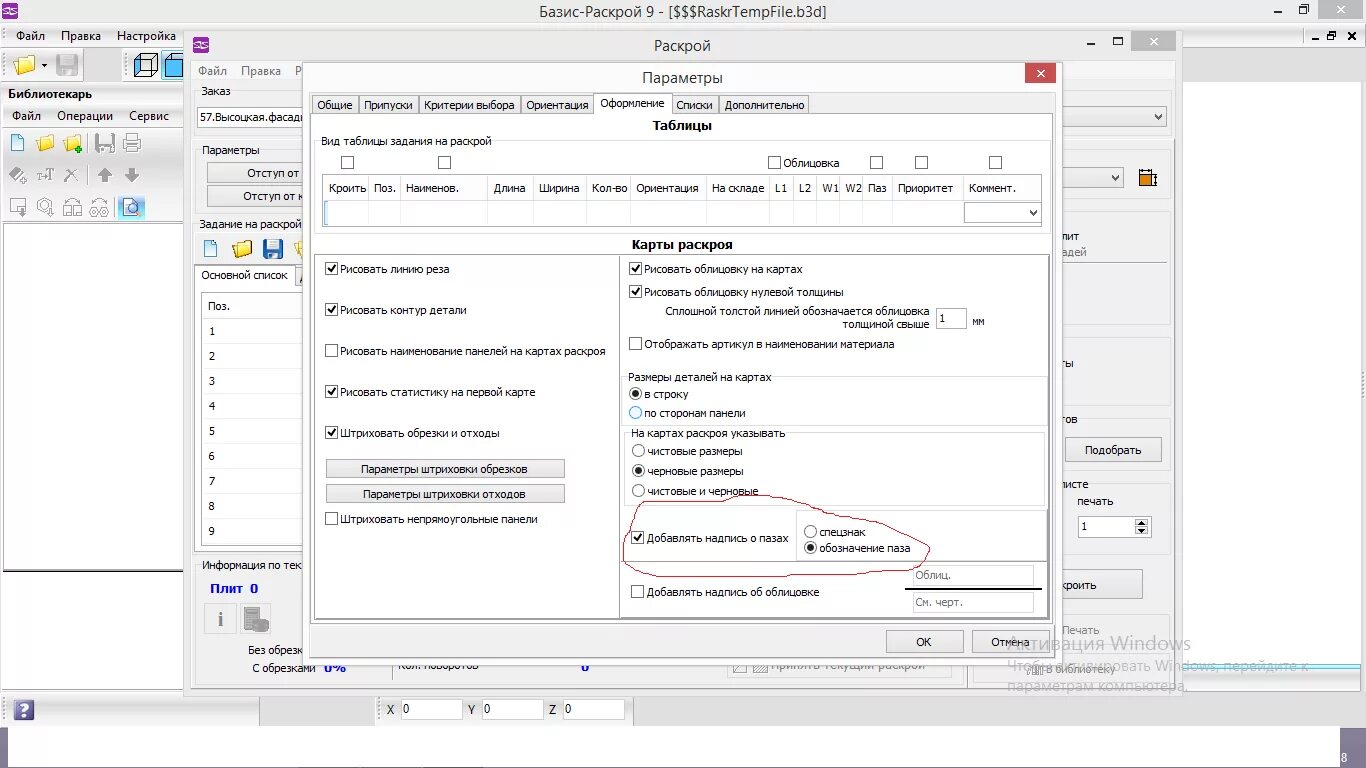
Task: Click blue save diskette in Раскрой window
Action: click(x=272, y=249)
